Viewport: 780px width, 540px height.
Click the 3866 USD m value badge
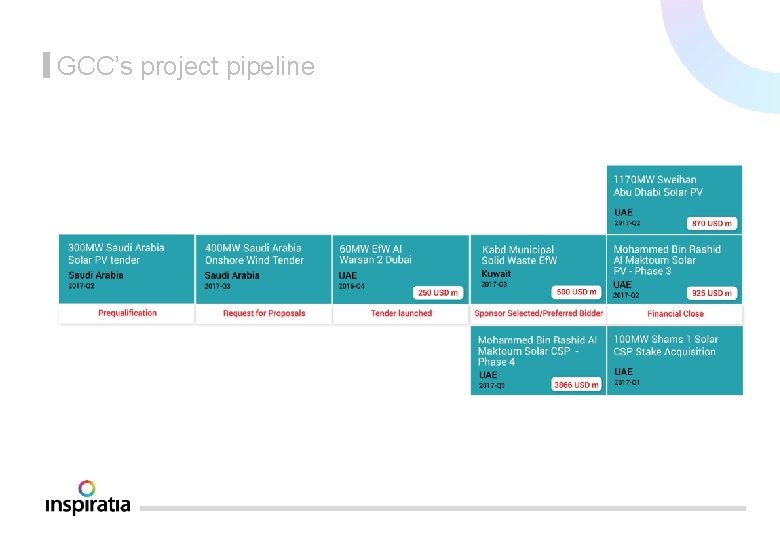[x=576, y=385]
